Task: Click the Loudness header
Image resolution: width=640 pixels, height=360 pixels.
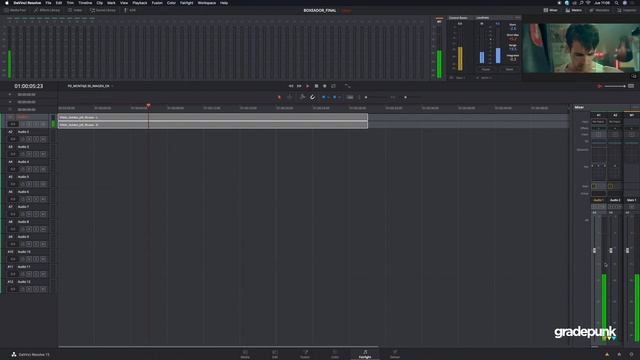Action: click(482, 18)
